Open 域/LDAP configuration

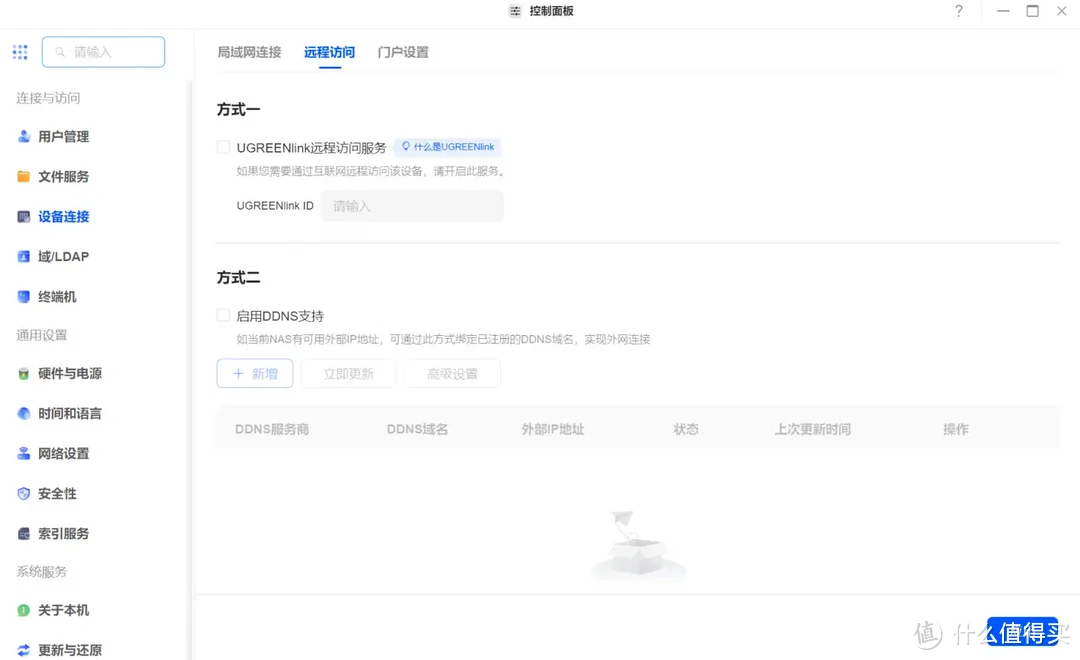pos(58,256)
